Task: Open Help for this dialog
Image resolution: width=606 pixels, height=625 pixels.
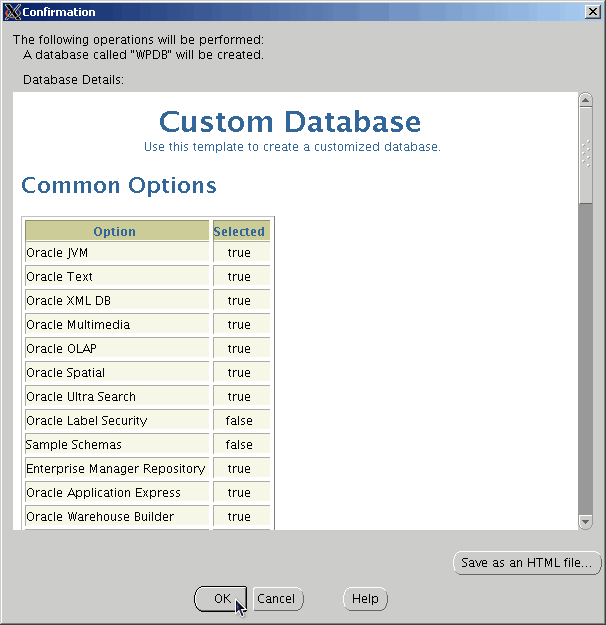Action: 365,599
